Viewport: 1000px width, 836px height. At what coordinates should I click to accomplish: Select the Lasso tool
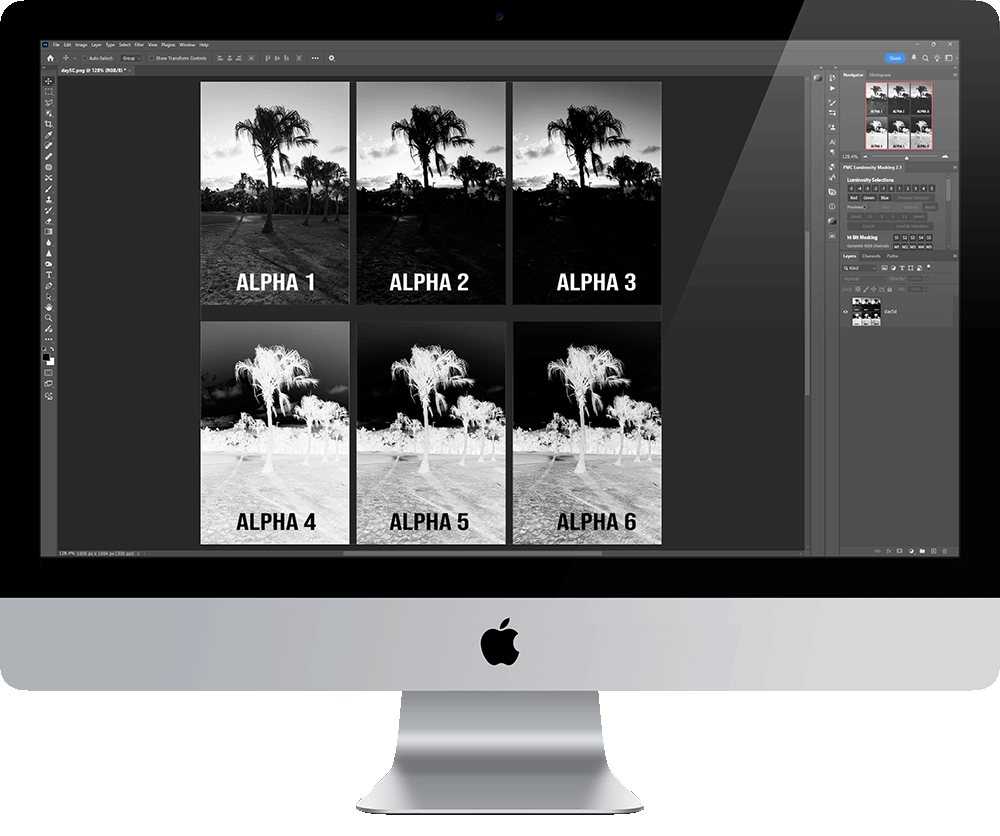point(49,102)
